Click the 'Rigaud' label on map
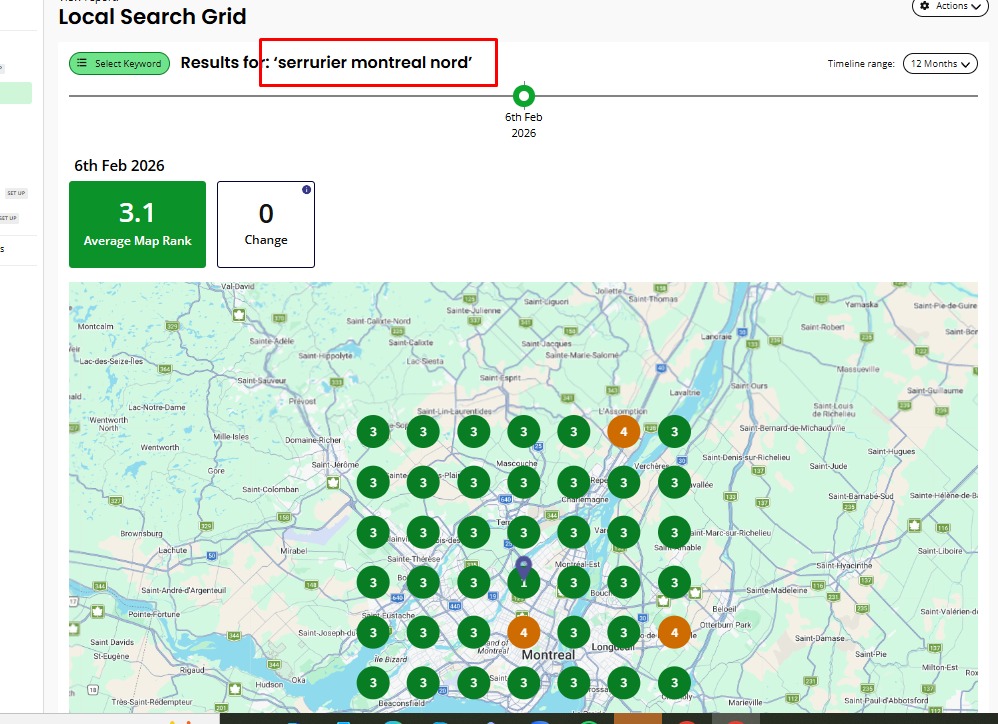The width and height of the screenshot is (998, 724). [192, 670]
